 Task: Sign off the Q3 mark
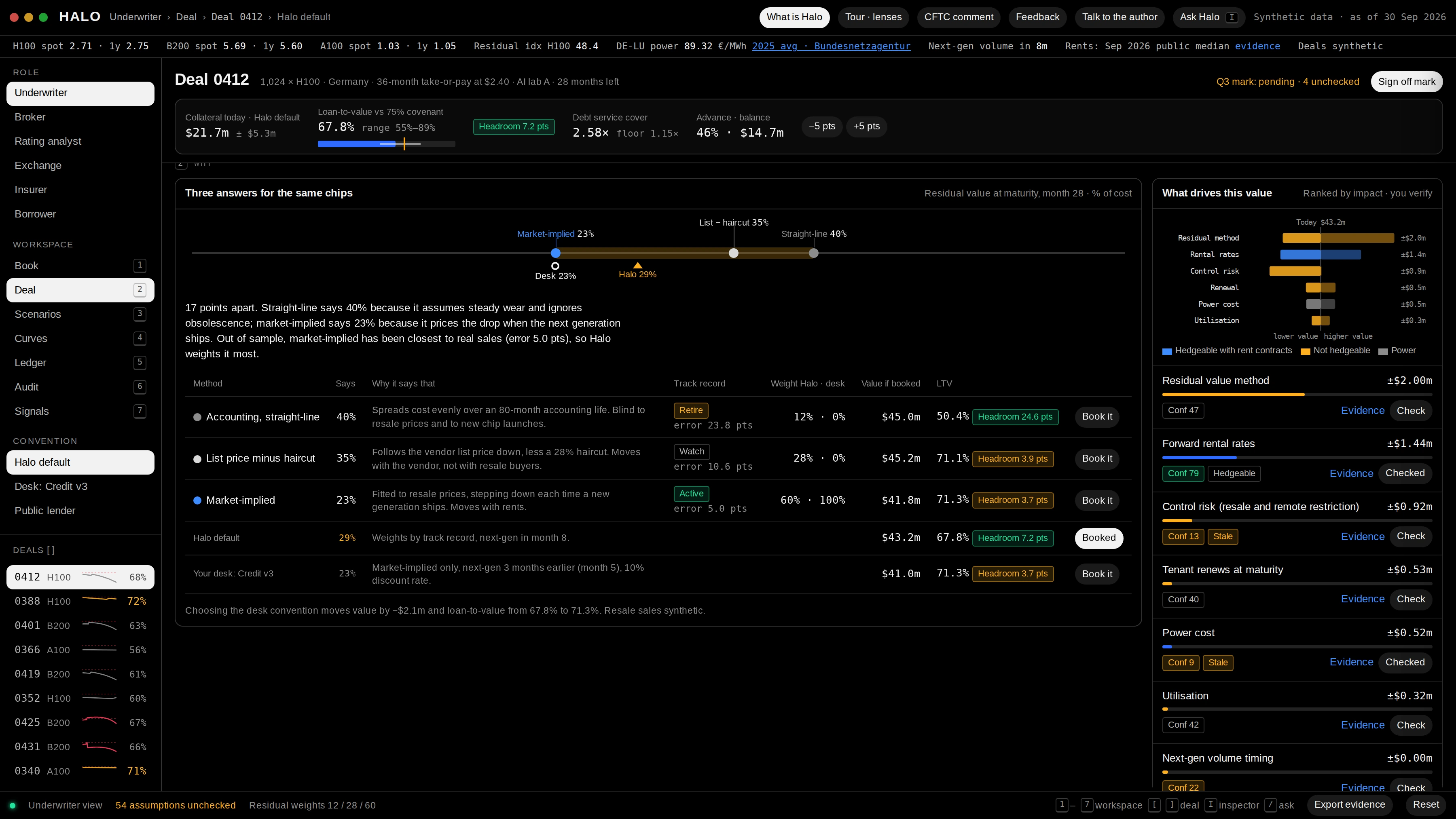tap(1407, 82)
